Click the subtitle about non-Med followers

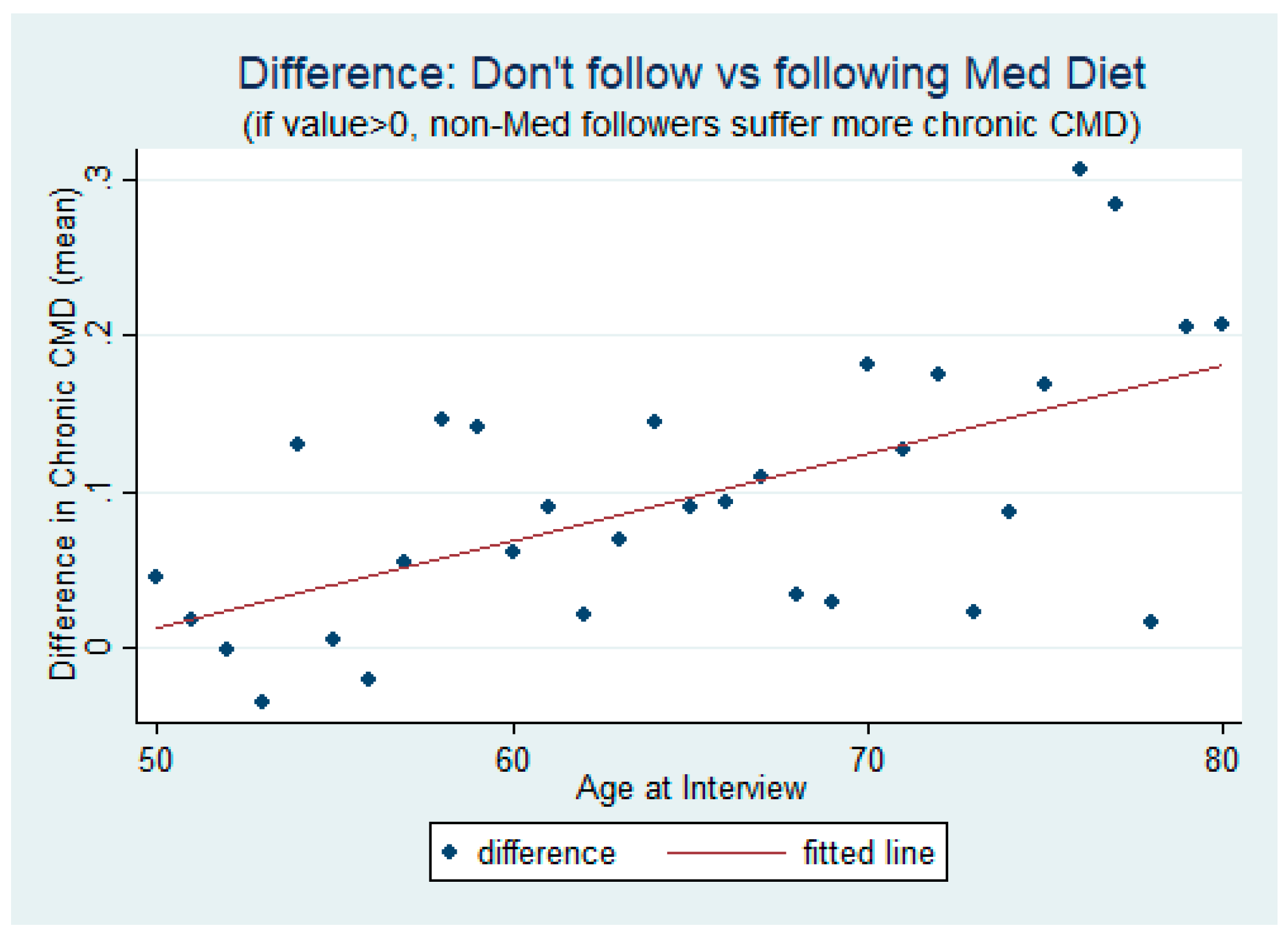691,125
